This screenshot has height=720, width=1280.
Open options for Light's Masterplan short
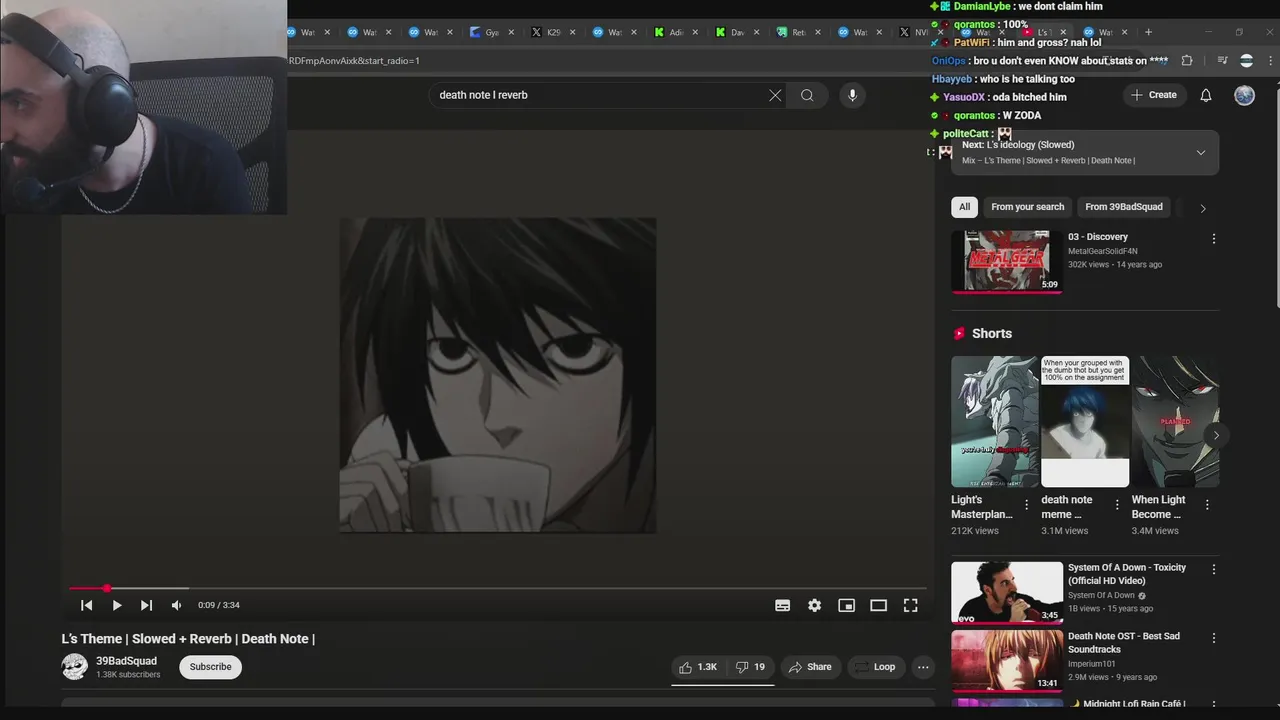(1027, 505)
